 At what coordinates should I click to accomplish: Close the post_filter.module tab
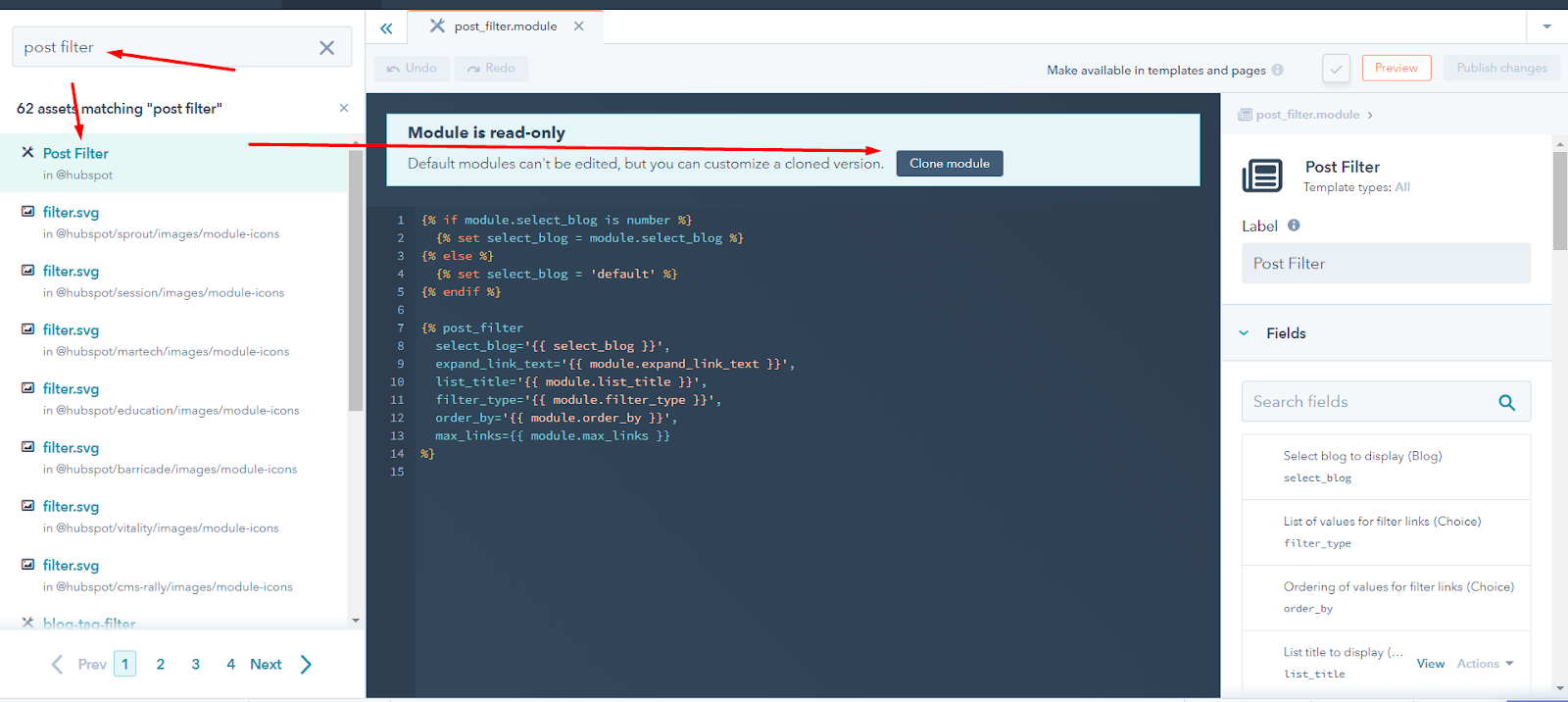[x=579, y=26]
